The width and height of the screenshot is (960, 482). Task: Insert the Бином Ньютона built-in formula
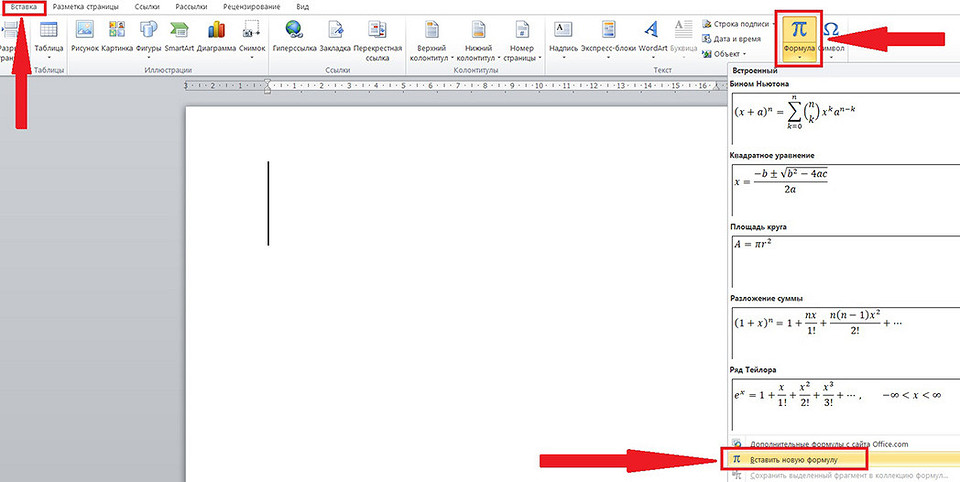tap(790, 112)
